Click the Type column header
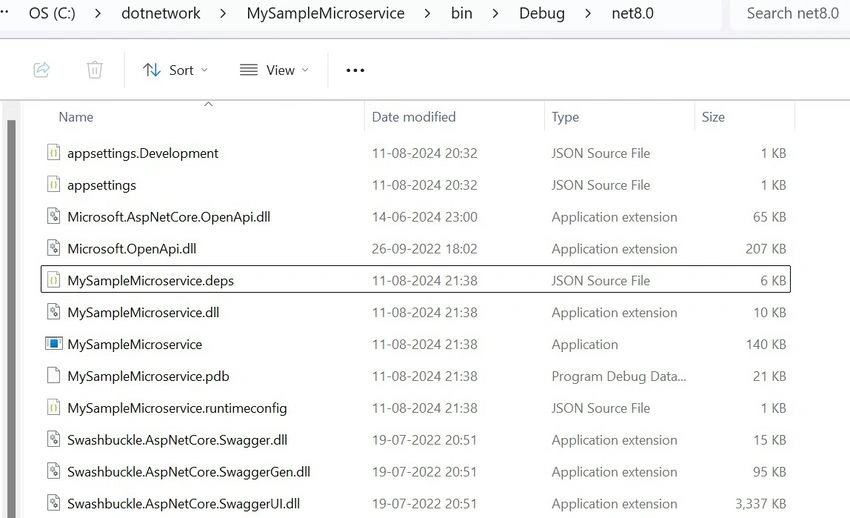 (x=565, y=116)
